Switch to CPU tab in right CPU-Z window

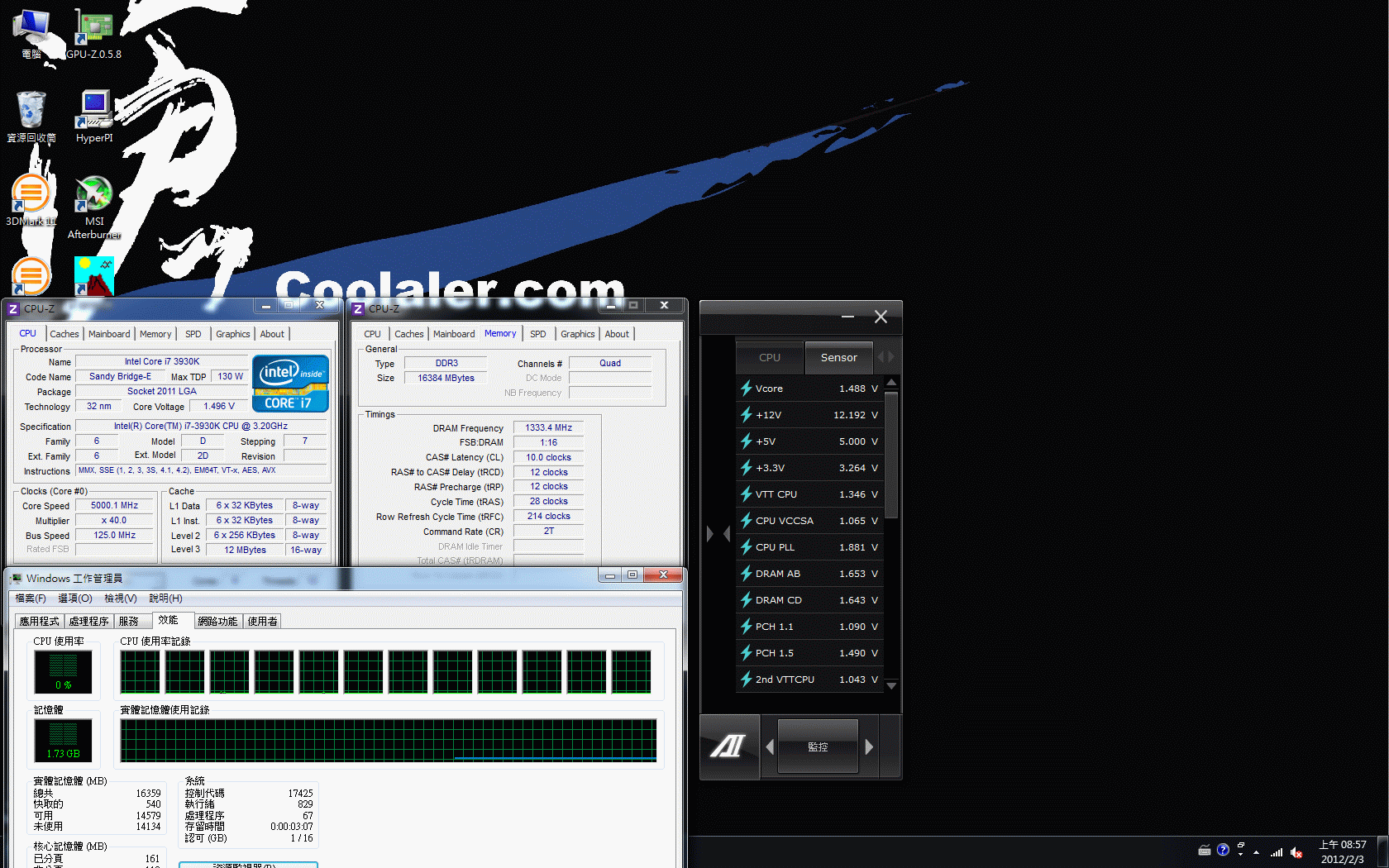pos(372,334)
